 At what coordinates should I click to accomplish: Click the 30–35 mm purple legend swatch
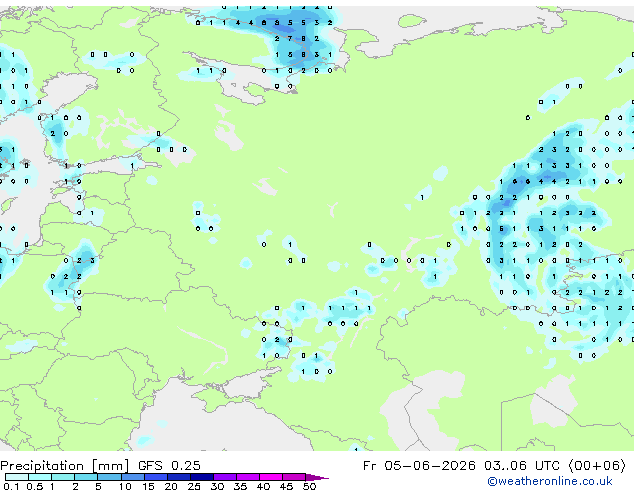point(225,477)
